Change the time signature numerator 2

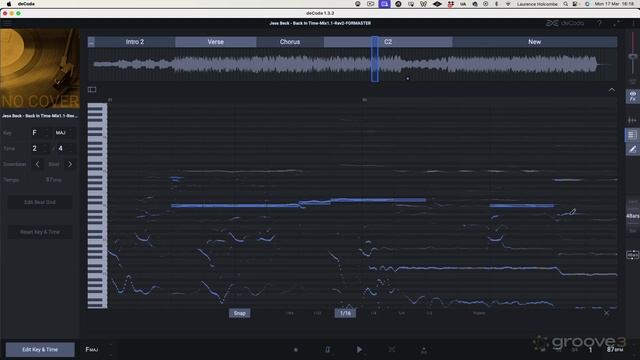(40, 148)
